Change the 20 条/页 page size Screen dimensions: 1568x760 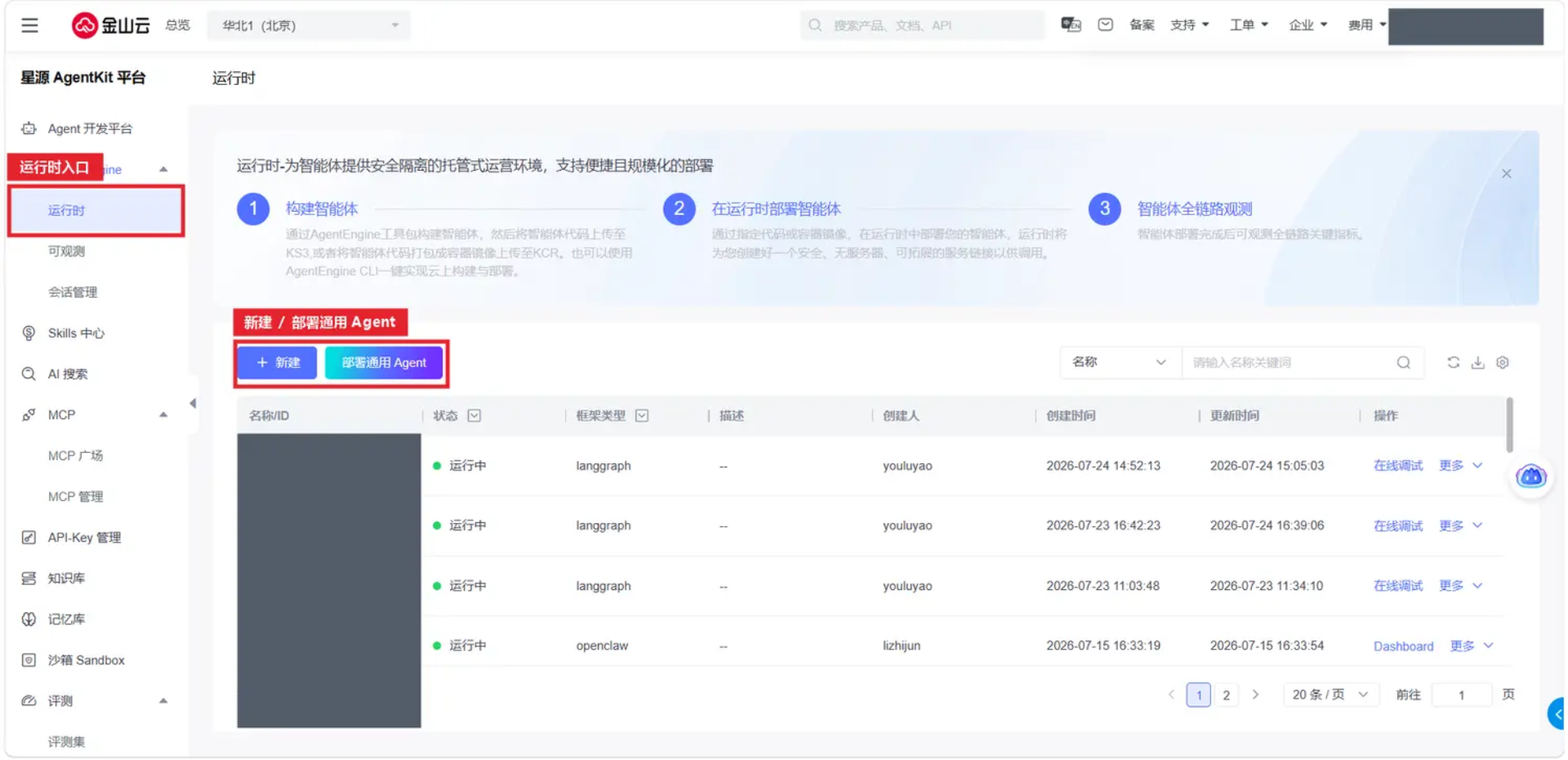pos(1330,695)
